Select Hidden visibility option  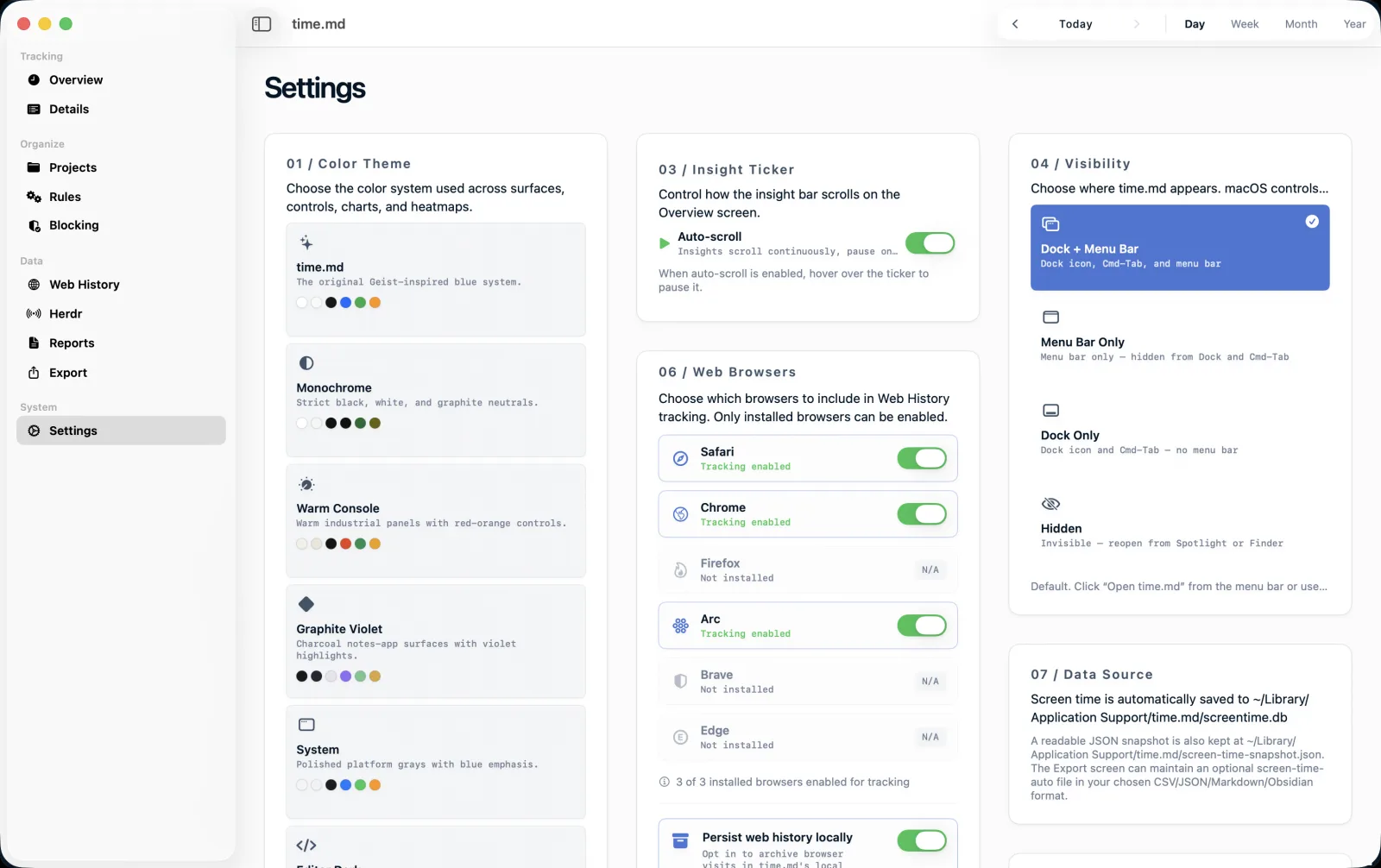pyautogui.click(x=1180, y=527)
